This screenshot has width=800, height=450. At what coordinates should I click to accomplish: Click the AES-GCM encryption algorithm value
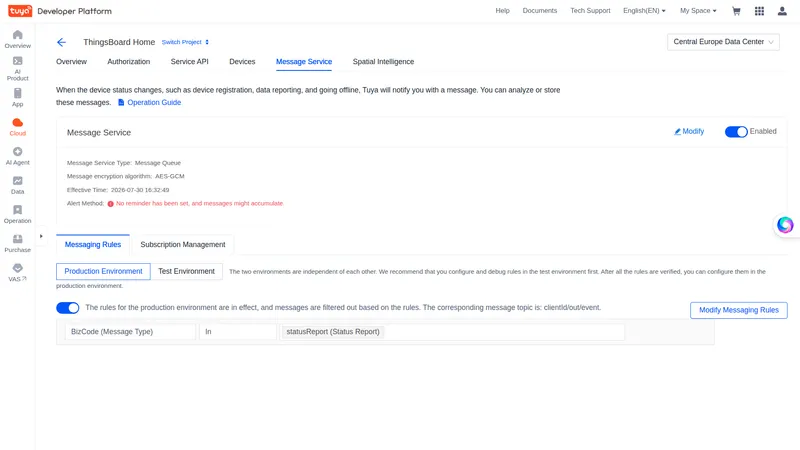click(x=169, y=177)
